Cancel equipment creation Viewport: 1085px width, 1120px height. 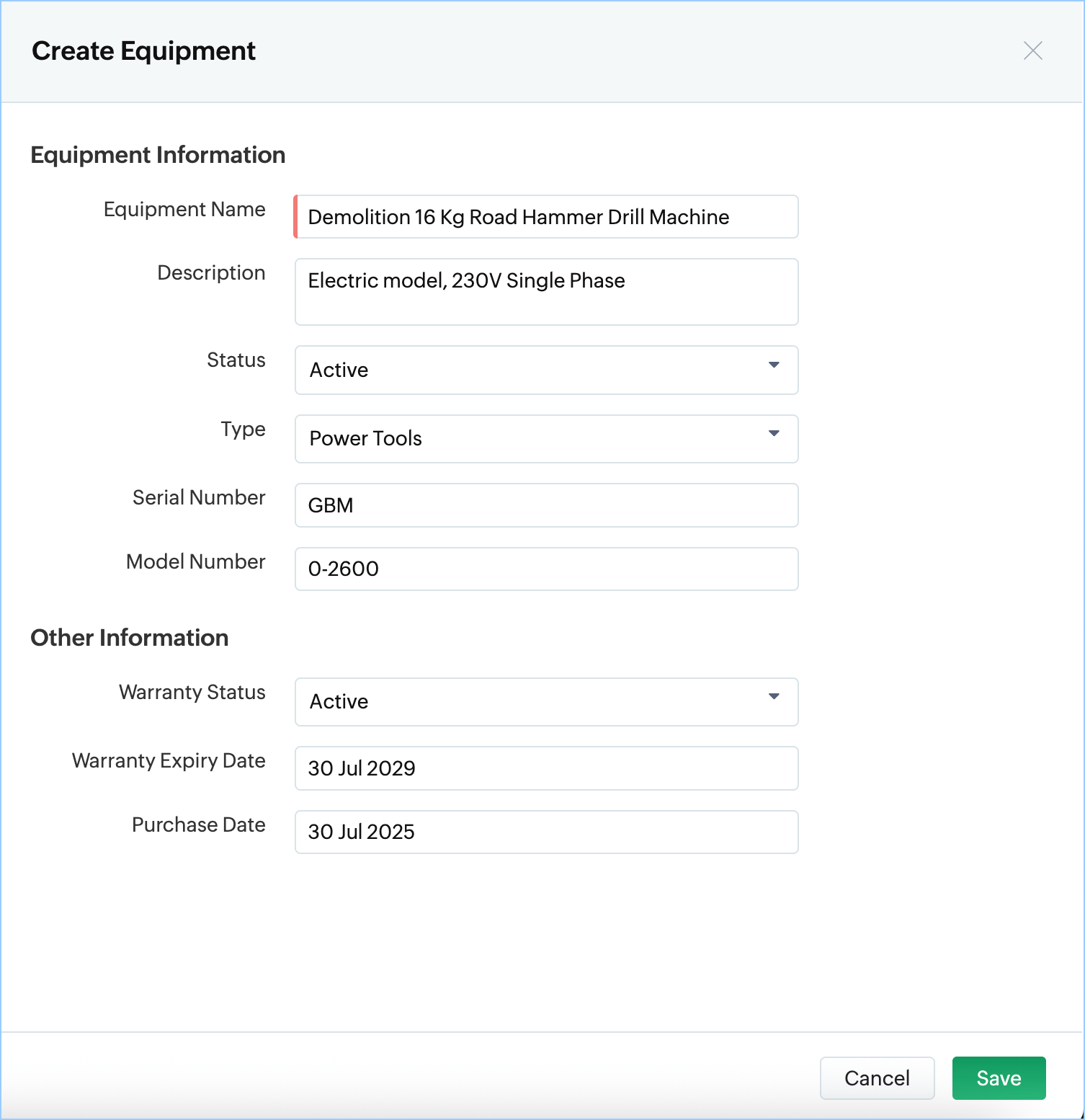pyautogui.click(x=877, y=1078)
